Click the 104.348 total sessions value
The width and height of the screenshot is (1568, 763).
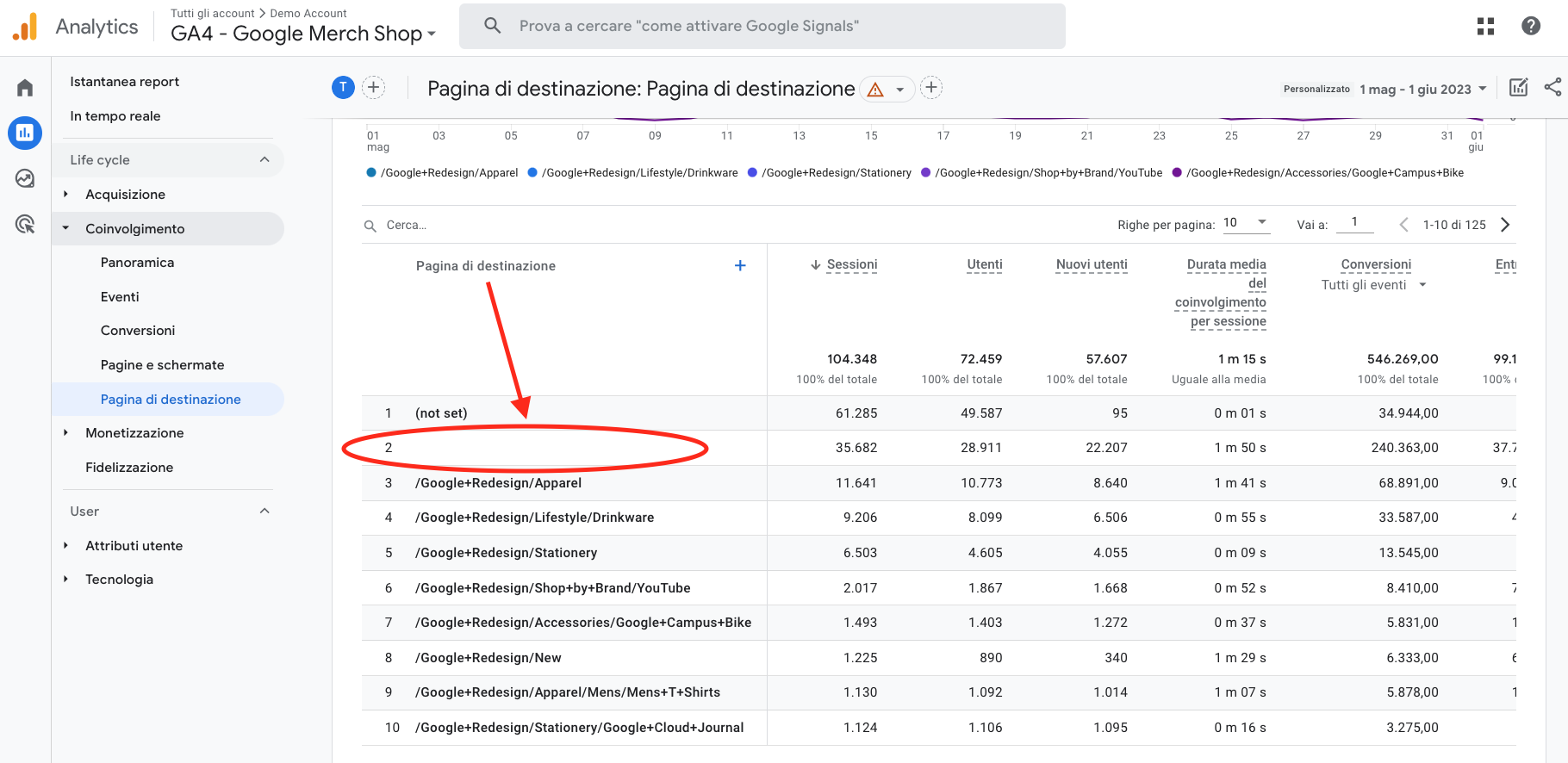852,359
